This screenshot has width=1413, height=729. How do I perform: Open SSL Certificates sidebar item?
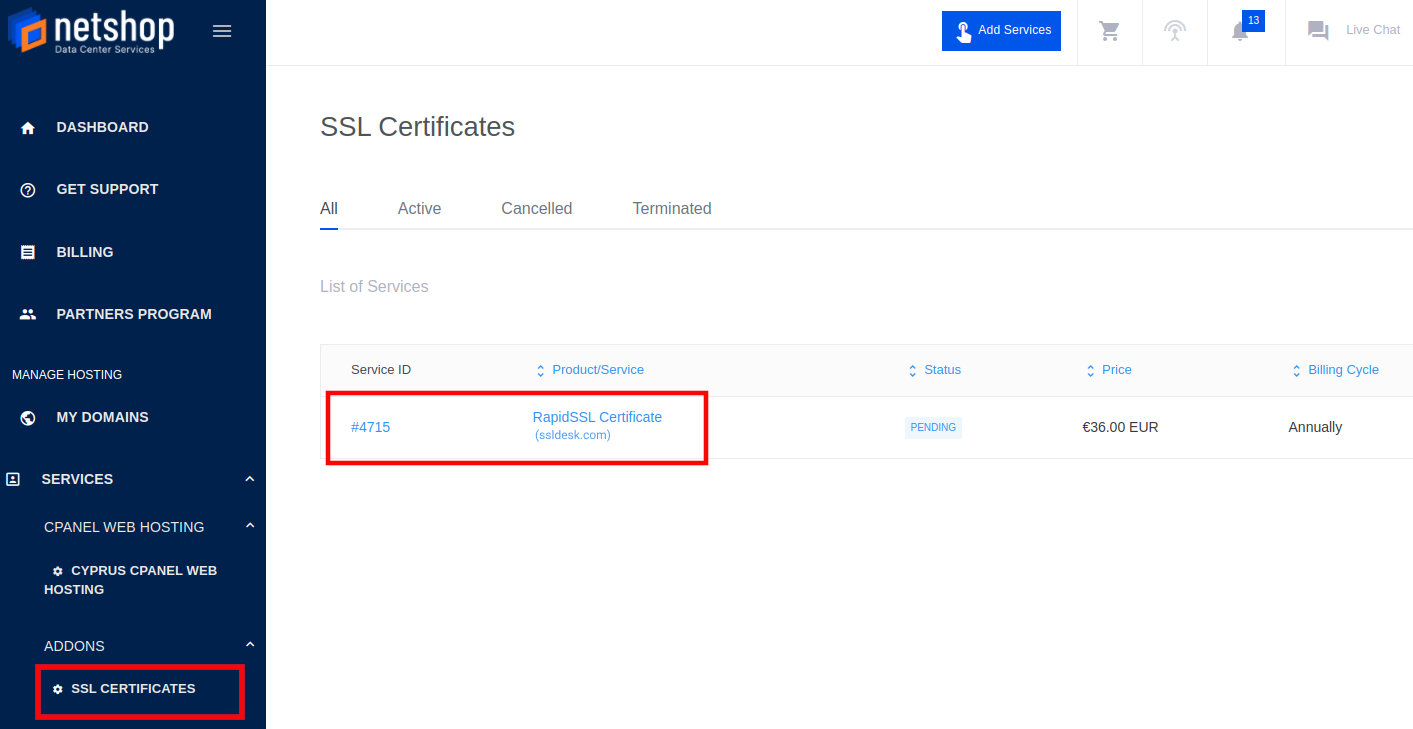pos(133,689)
